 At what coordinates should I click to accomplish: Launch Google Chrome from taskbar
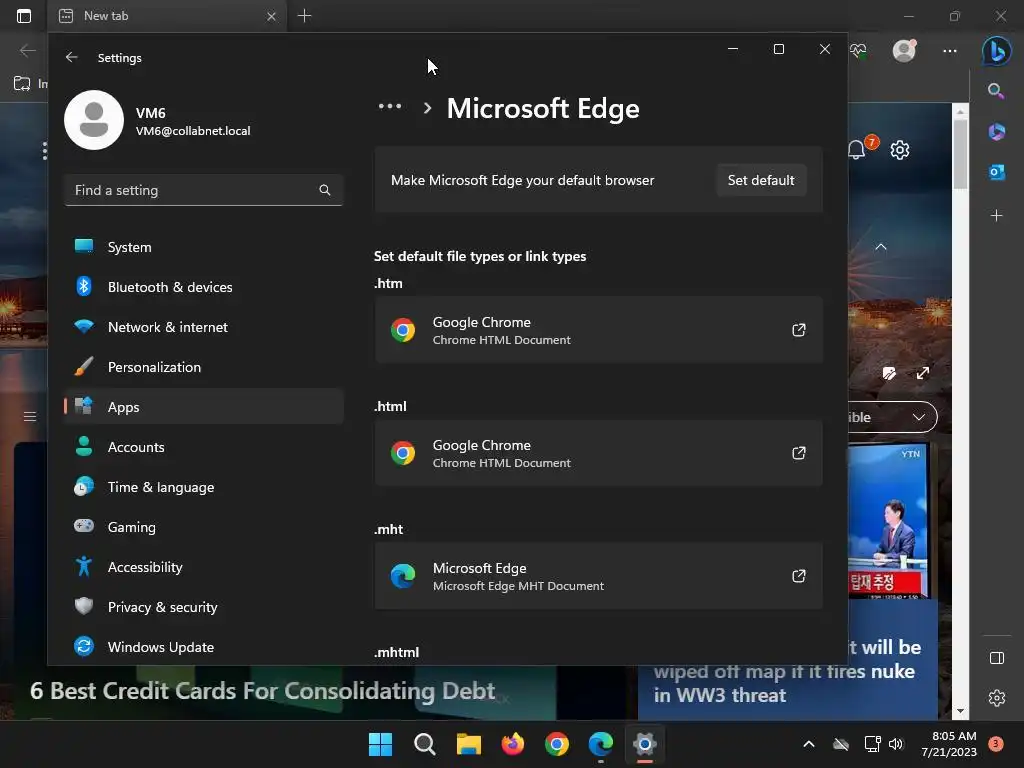[x=557, y=744]
